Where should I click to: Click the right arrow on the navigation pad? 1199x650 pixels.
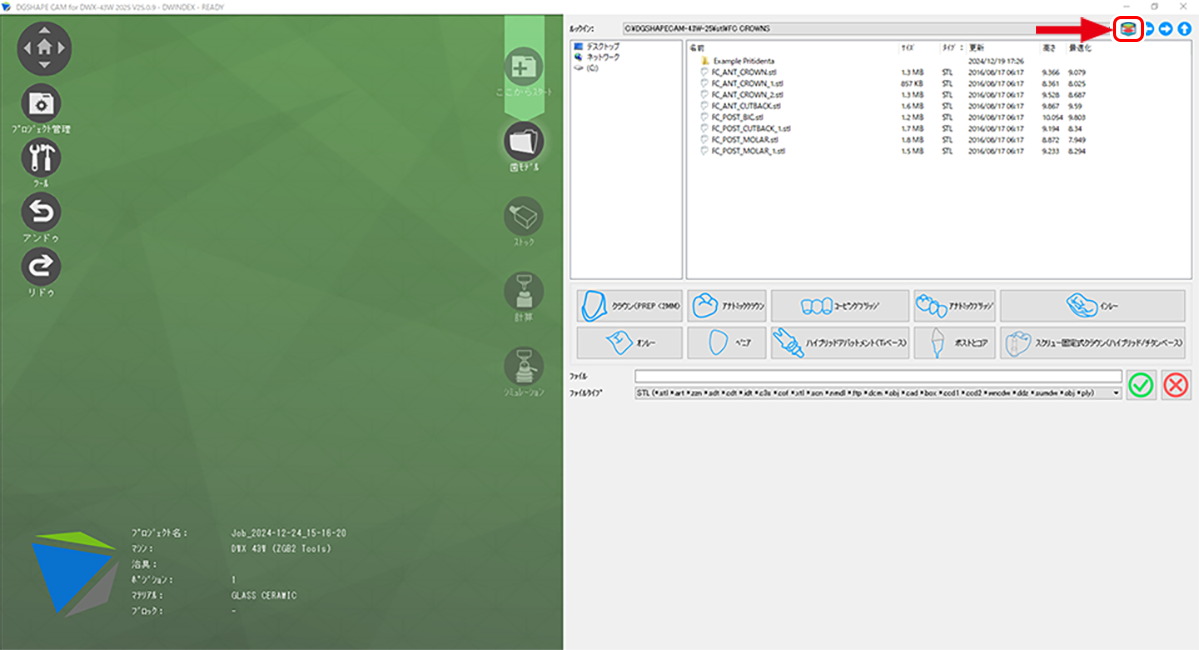pyautogui.click(x=62, y=47)
